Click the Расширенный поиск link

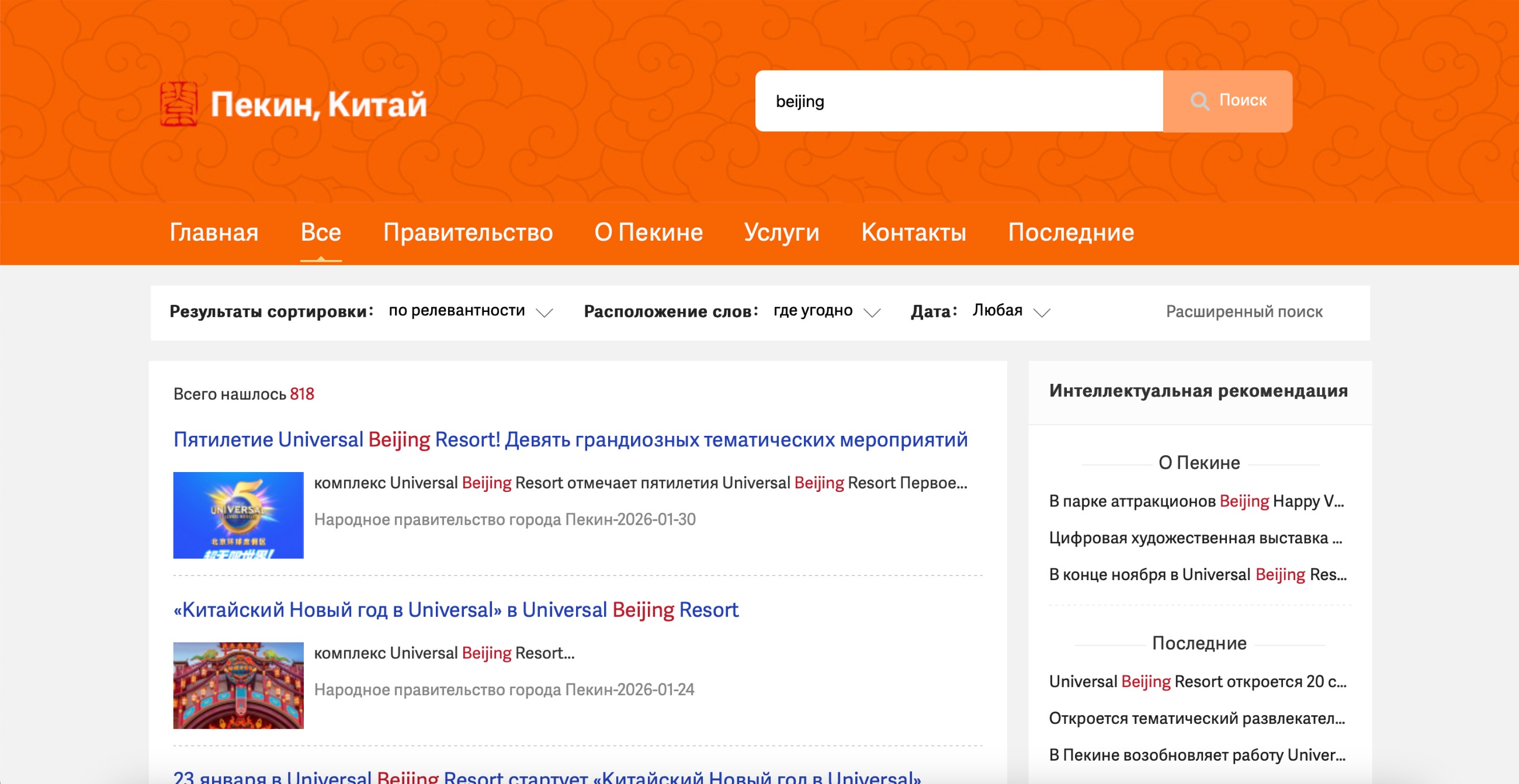[1244, 311]
